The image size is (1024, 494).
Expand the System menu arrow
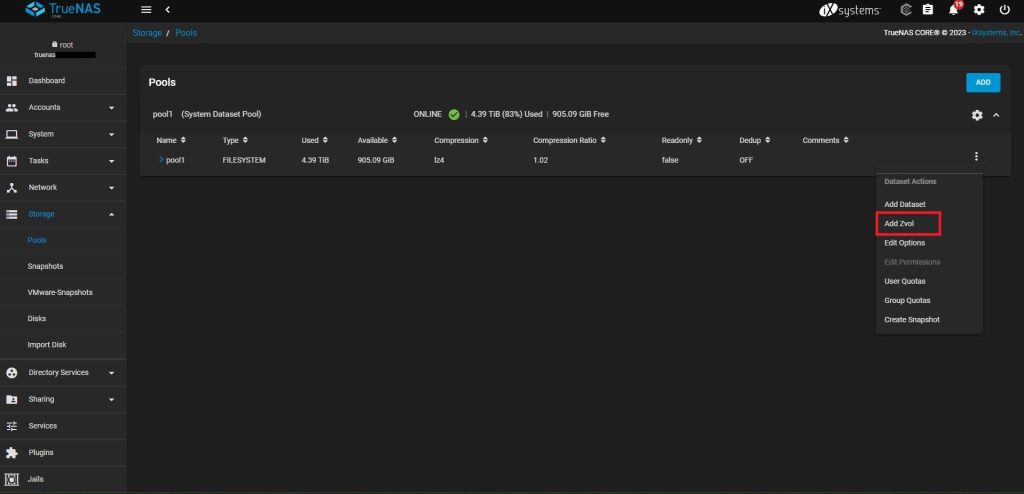point(112,135)
